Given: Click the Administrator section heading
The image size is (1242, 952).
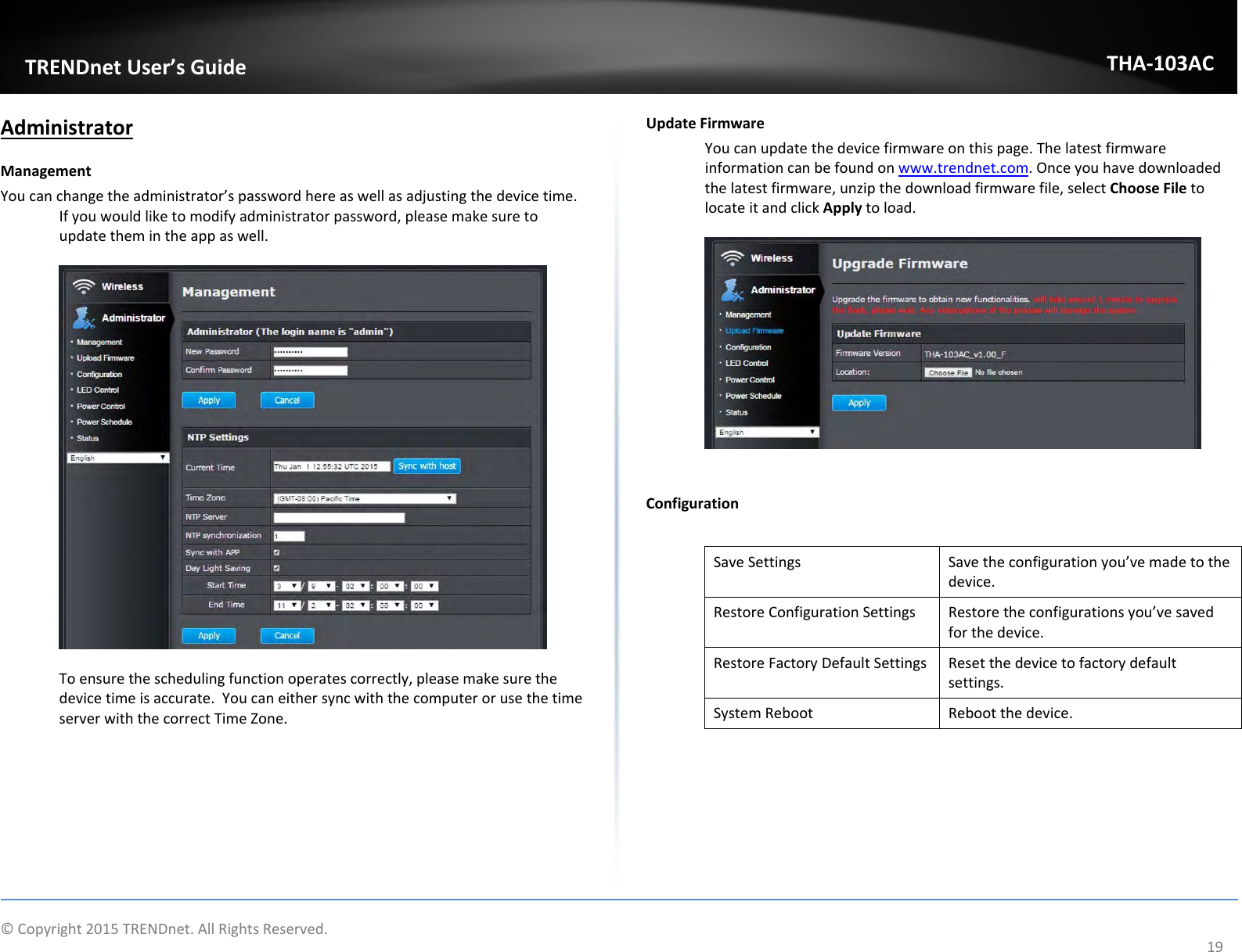Looking at the screenshot, I should click(67, 128).
